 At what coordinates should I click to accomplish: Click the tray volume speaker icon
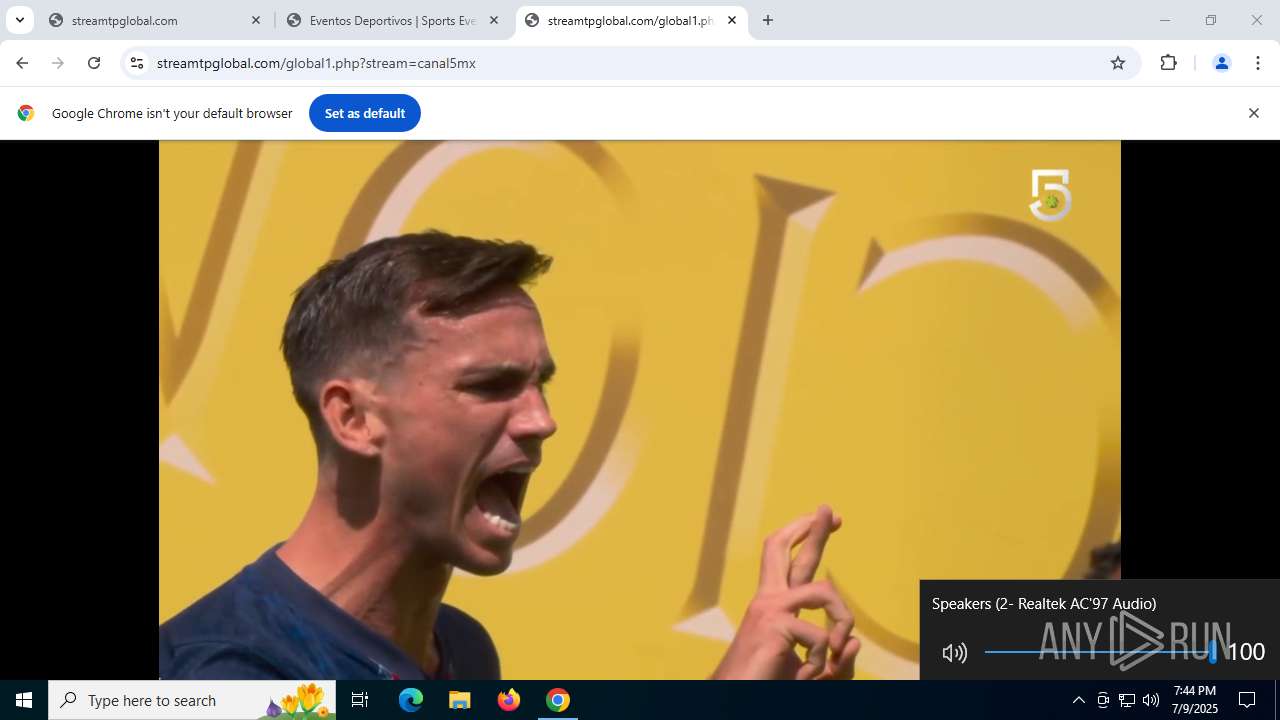click(x=1151, y=700)
